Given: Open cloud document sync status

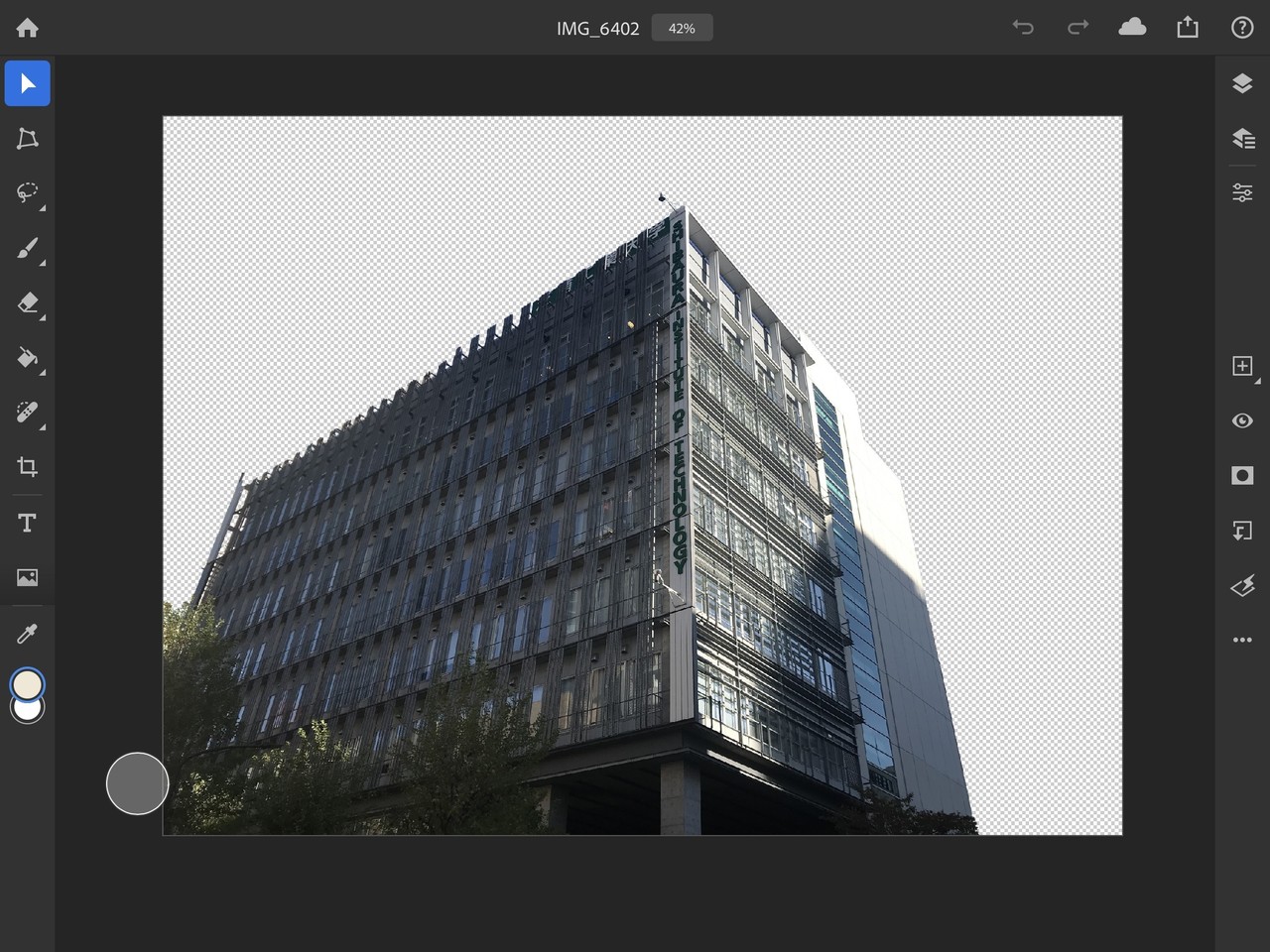Looking at the screenshot, I should tap(1132, 28).
